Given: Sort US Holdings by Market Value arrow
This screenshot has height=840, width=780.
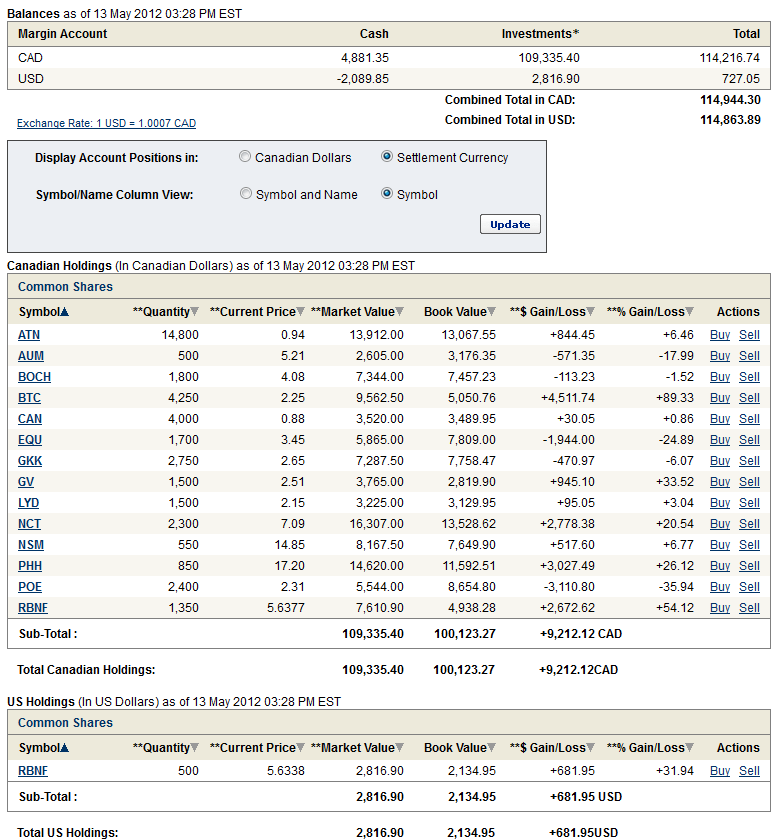Looking at the screenshot, I should (400, 748).
